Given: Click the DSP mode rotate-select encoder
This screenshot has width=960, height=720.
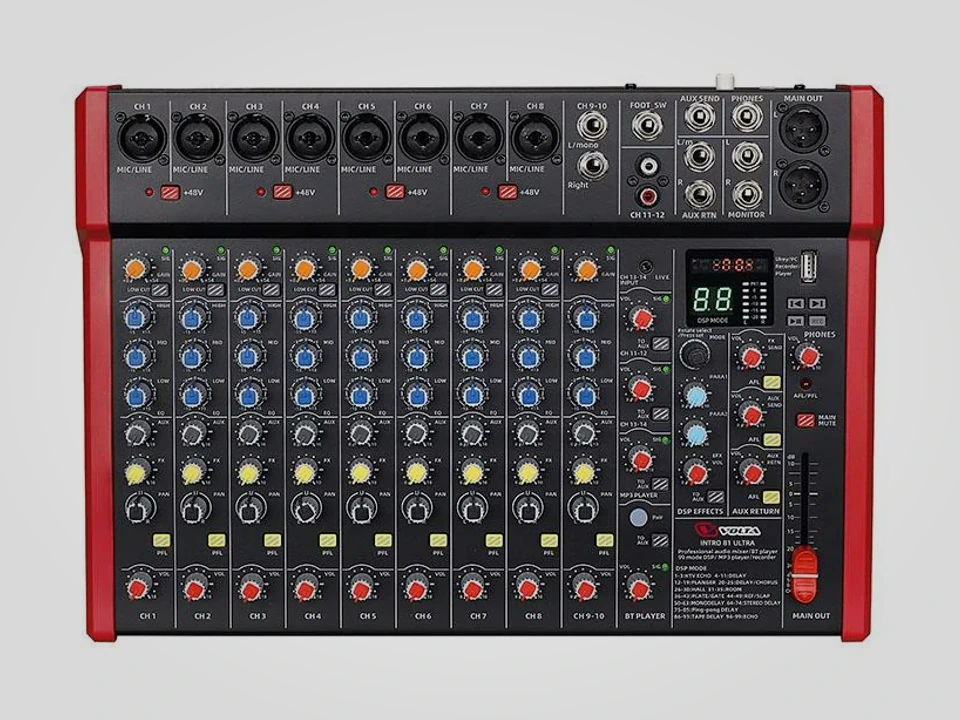Looking at the screenshot, I should (695, 354).
